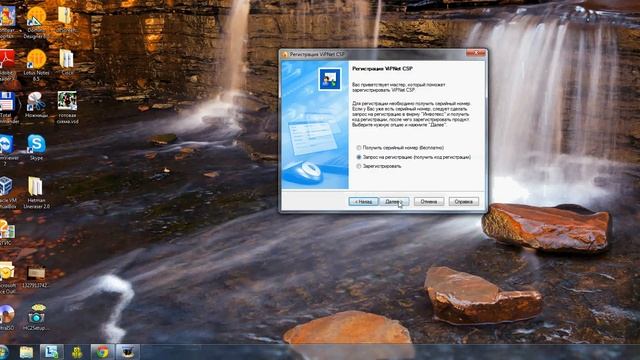Open the Windows Start menu
Screen dimensions: 640x360
click(3, 352)
